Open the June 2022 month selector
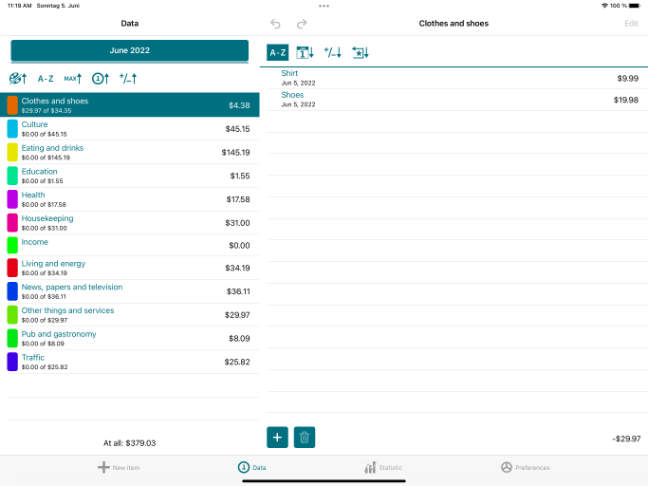 coord(130,51)
